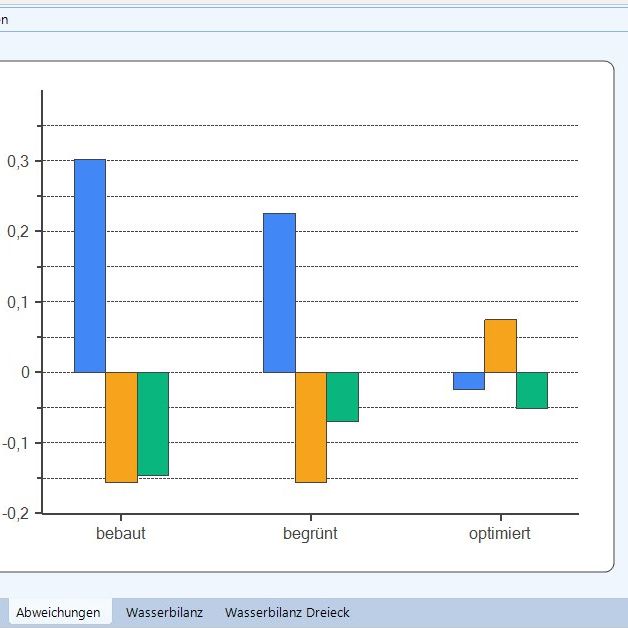Viewport: 628px width, 628px height.
Task: Click the -0,1 y-axis label
Action: coord(16,443)
